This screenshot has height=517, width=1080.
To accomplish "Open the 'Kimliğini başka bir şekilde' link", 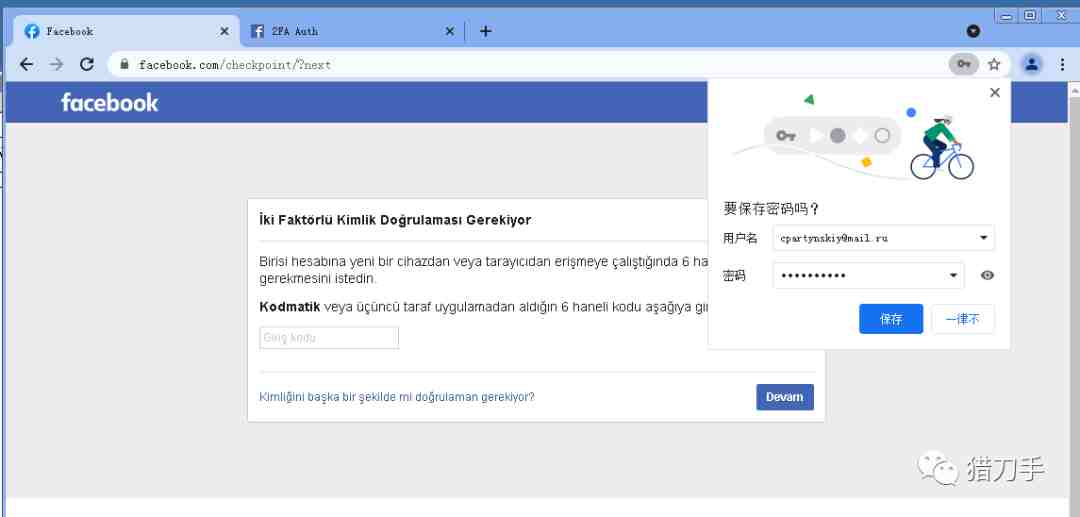I will coord(397,397).
